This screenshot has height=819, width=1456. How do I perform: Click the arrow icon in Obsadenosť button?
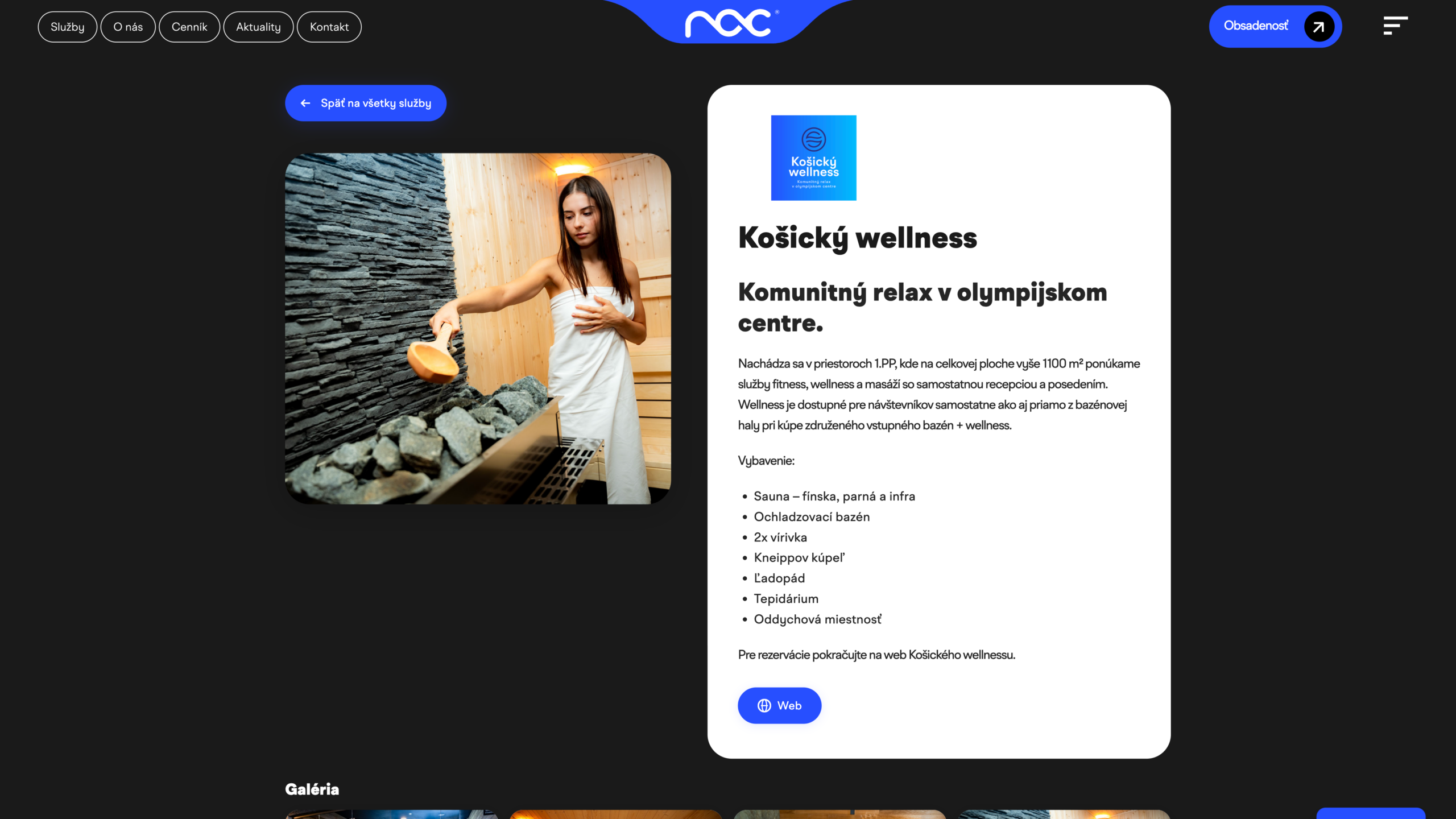coord(1319,26)
